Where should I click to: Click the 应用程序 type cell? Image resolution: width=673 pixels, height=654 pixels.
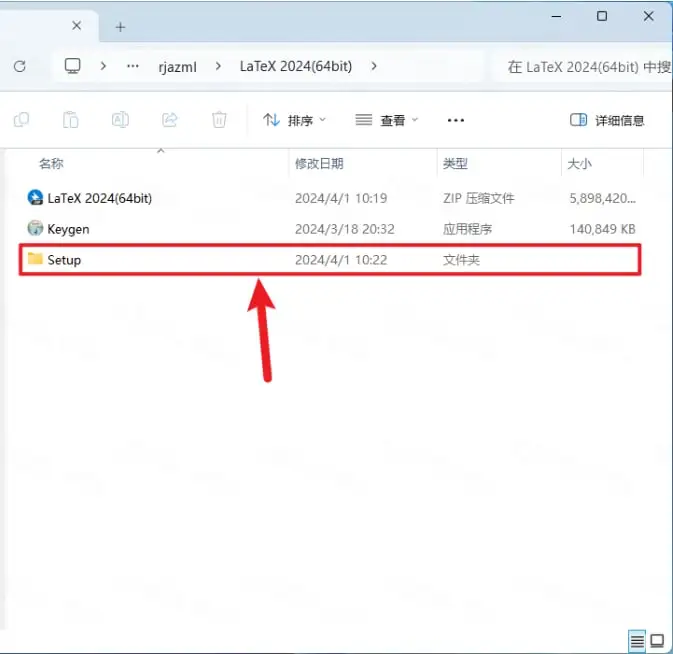click(467, 229)
